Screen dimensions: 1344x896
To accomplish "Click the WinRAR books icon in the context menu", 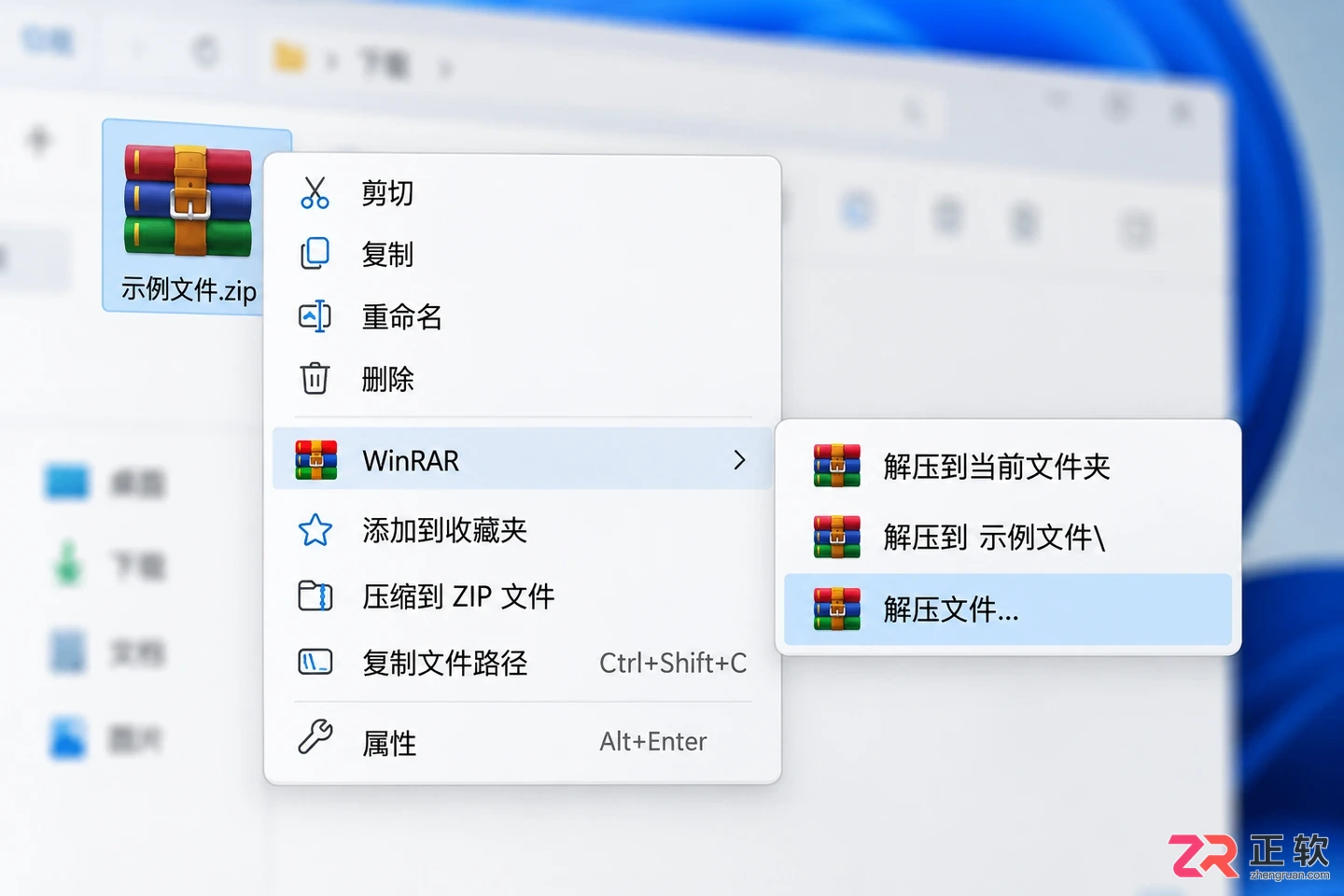I will 316,460.
